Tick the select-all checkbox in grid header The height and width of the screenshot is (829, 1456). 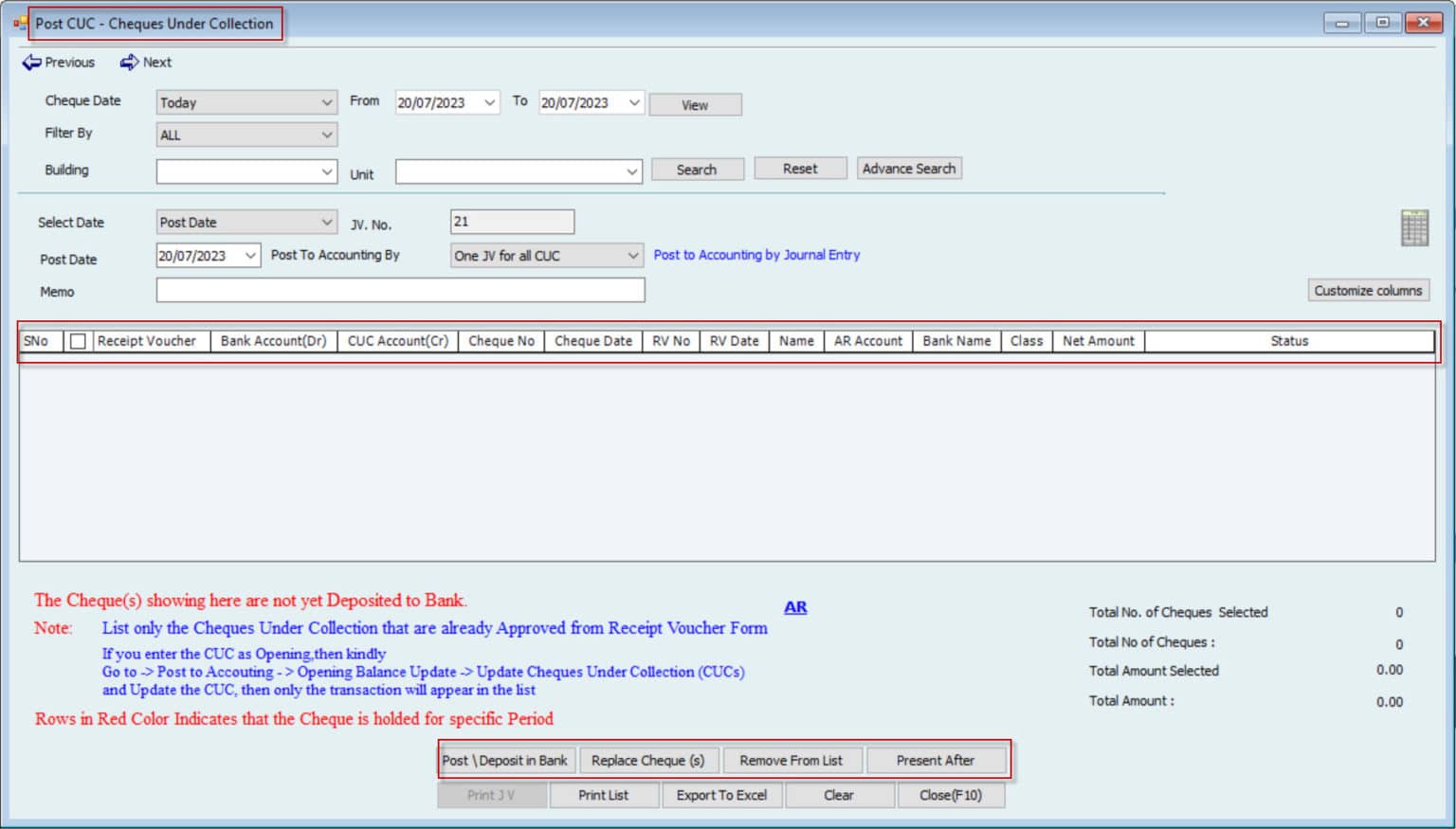[78, 342]
